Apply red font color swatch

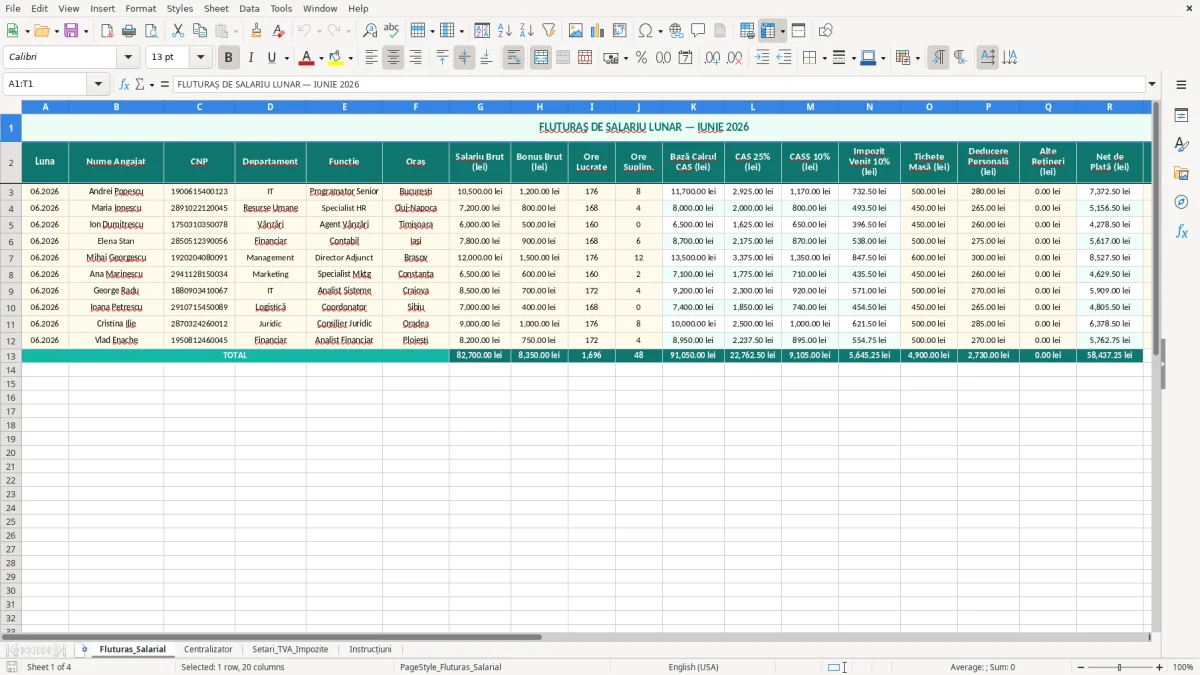click(307, 58)
